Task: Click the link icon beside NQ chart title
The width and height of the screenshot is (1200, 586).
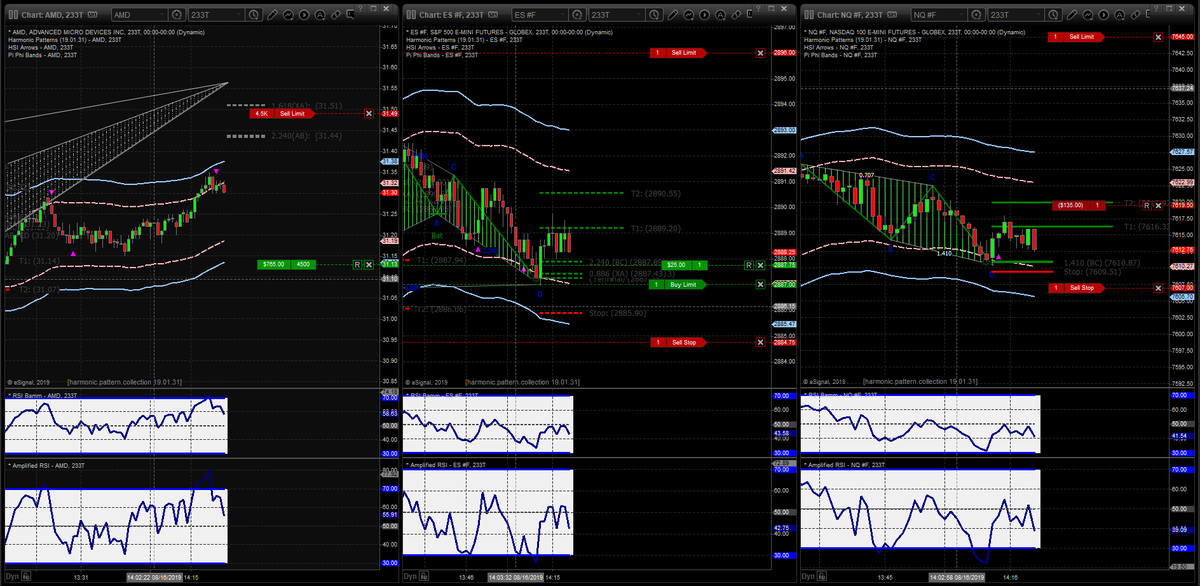Action: [x=891, y=15]
